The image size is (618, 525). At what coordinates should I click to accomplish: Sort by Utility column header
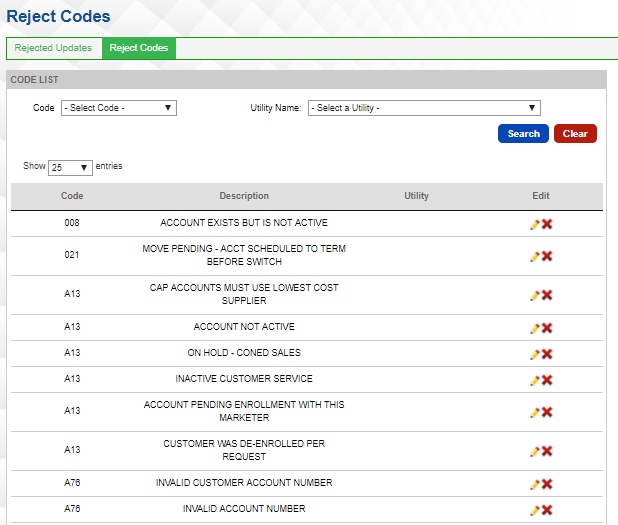[x=416, y=196]
